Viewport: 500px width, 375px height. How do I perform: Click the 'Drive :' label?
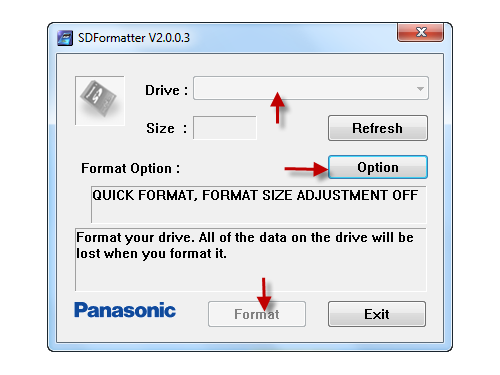pyautogui.click(x=167, y=90)
